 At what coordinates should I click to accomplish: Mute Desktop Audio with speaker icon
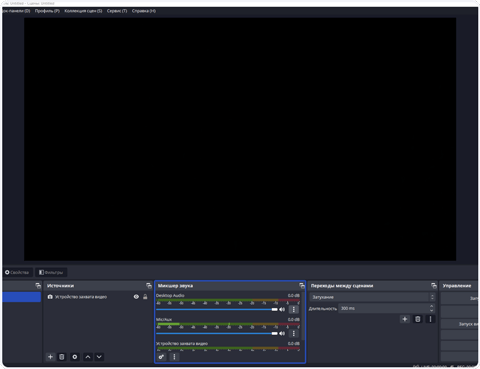click(x=282, y=309)
